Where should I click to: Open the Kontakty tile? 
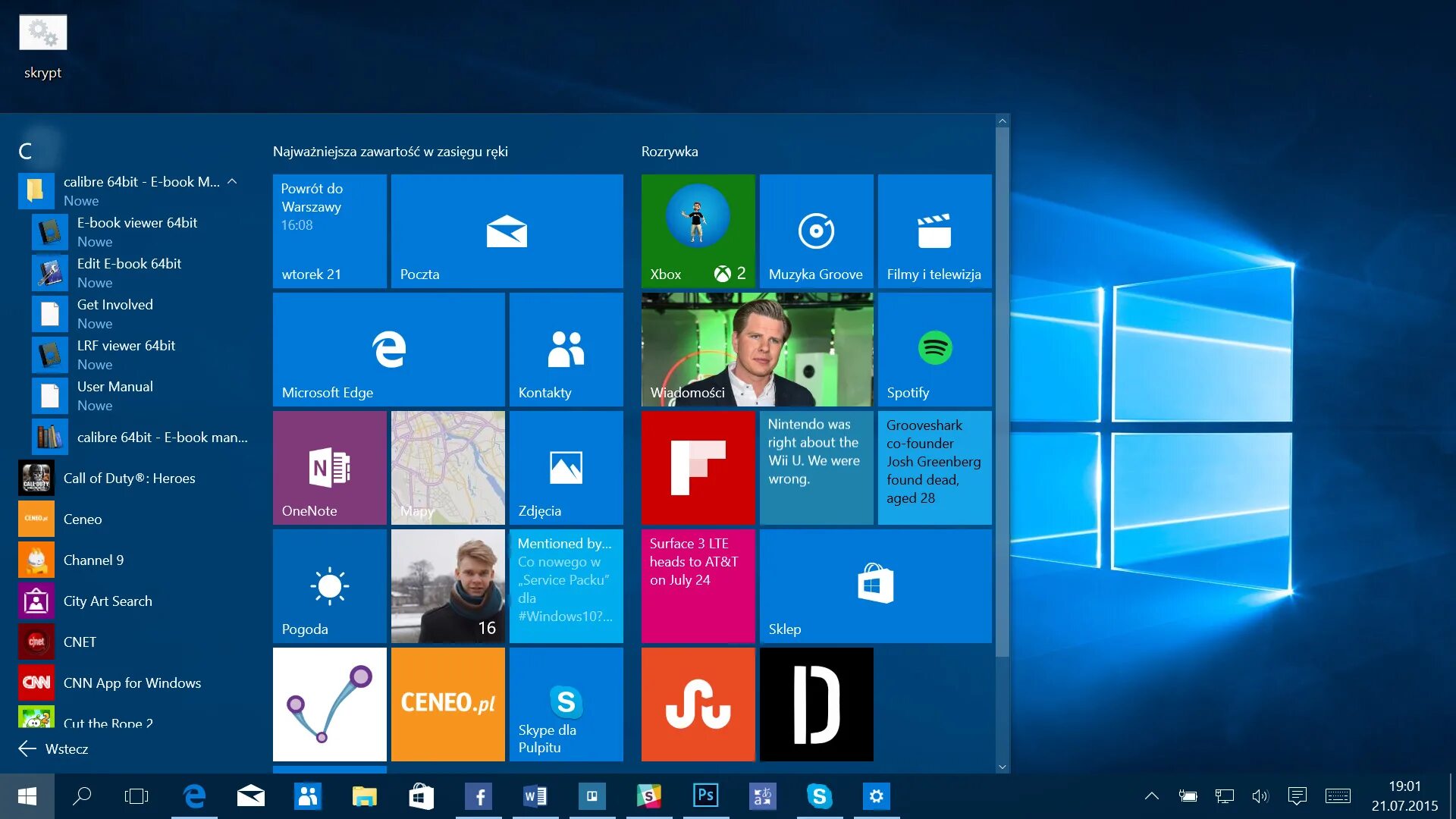pos(566,350)
